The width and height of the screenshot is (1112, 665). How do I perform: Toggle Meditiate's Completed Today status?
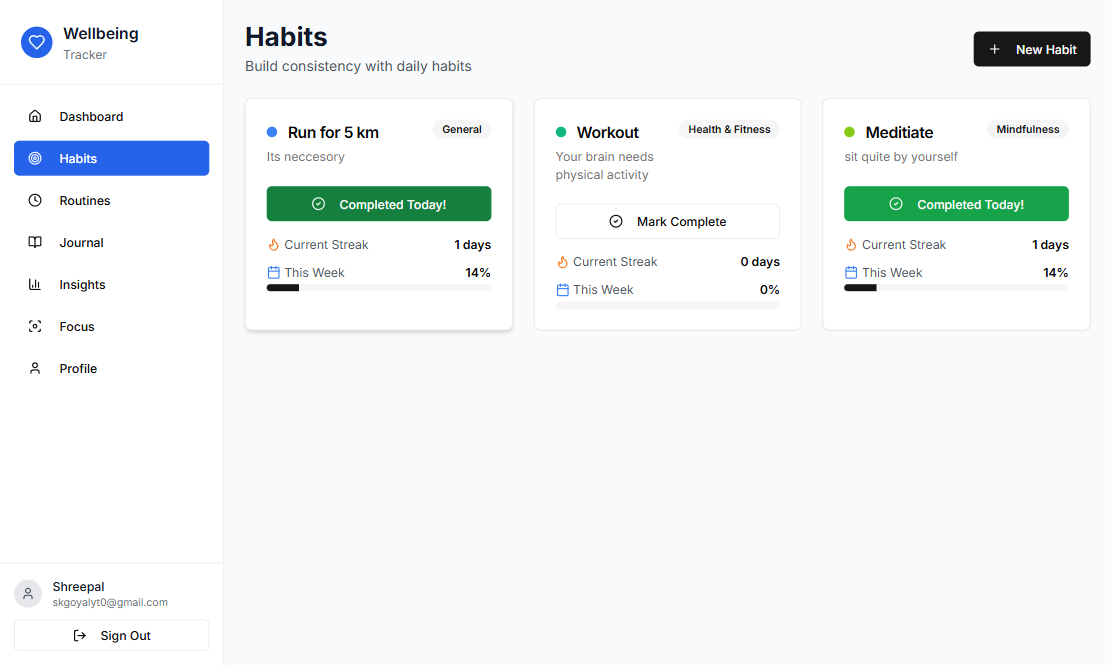(955, 203)
